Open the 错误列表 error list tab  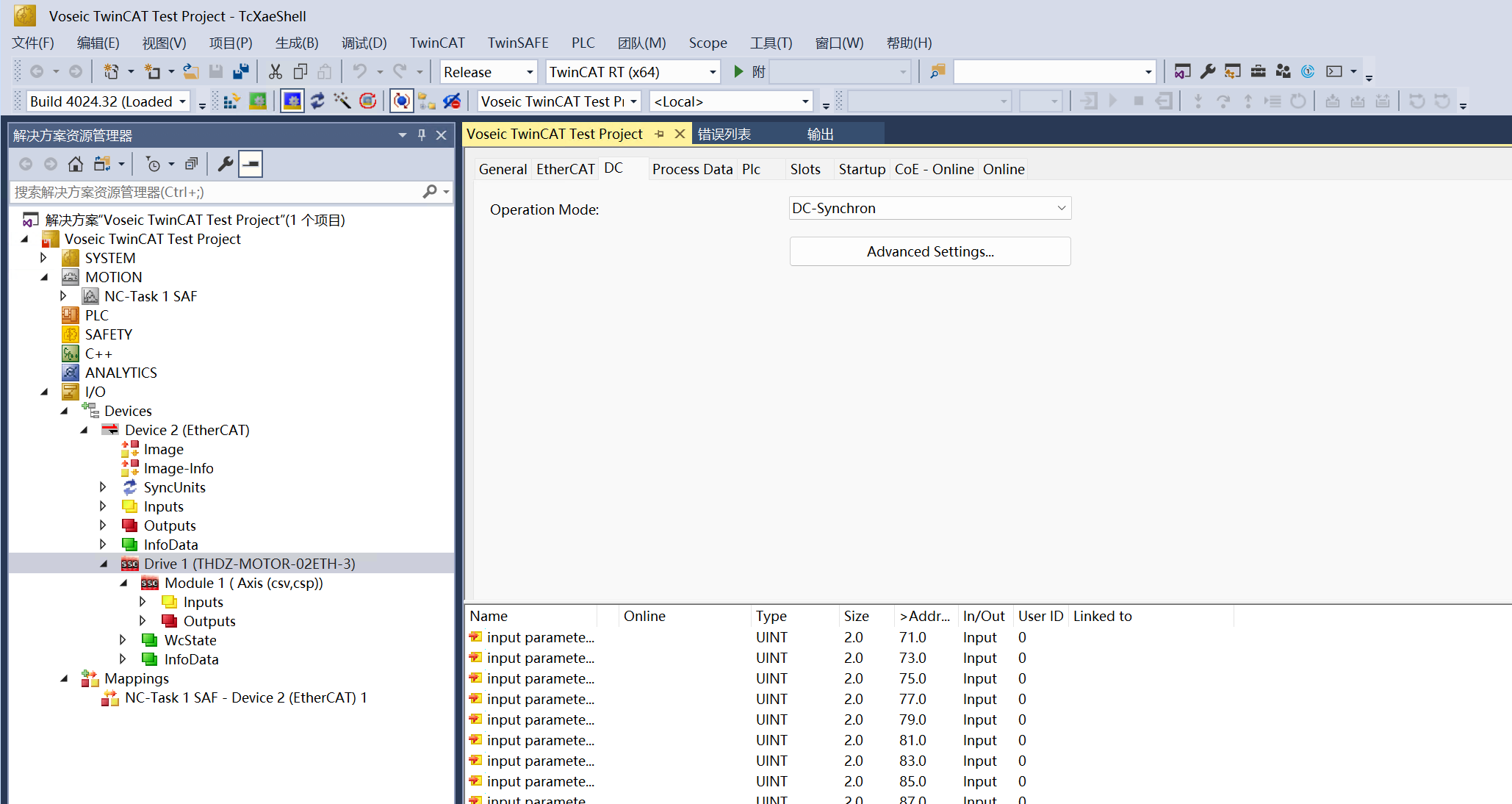point(724,134)
